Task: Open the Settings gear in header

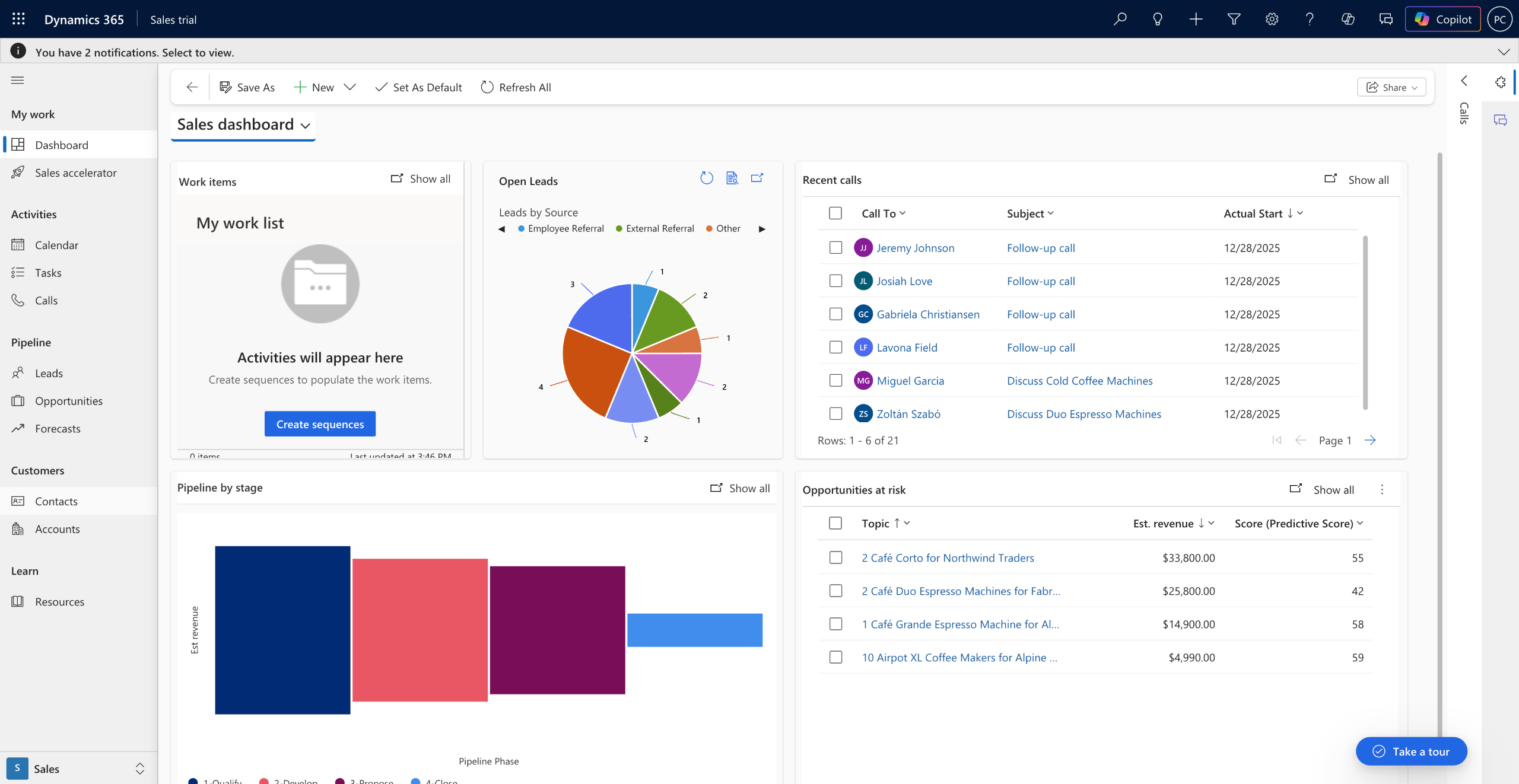Action: click(x=1272, y=19)
